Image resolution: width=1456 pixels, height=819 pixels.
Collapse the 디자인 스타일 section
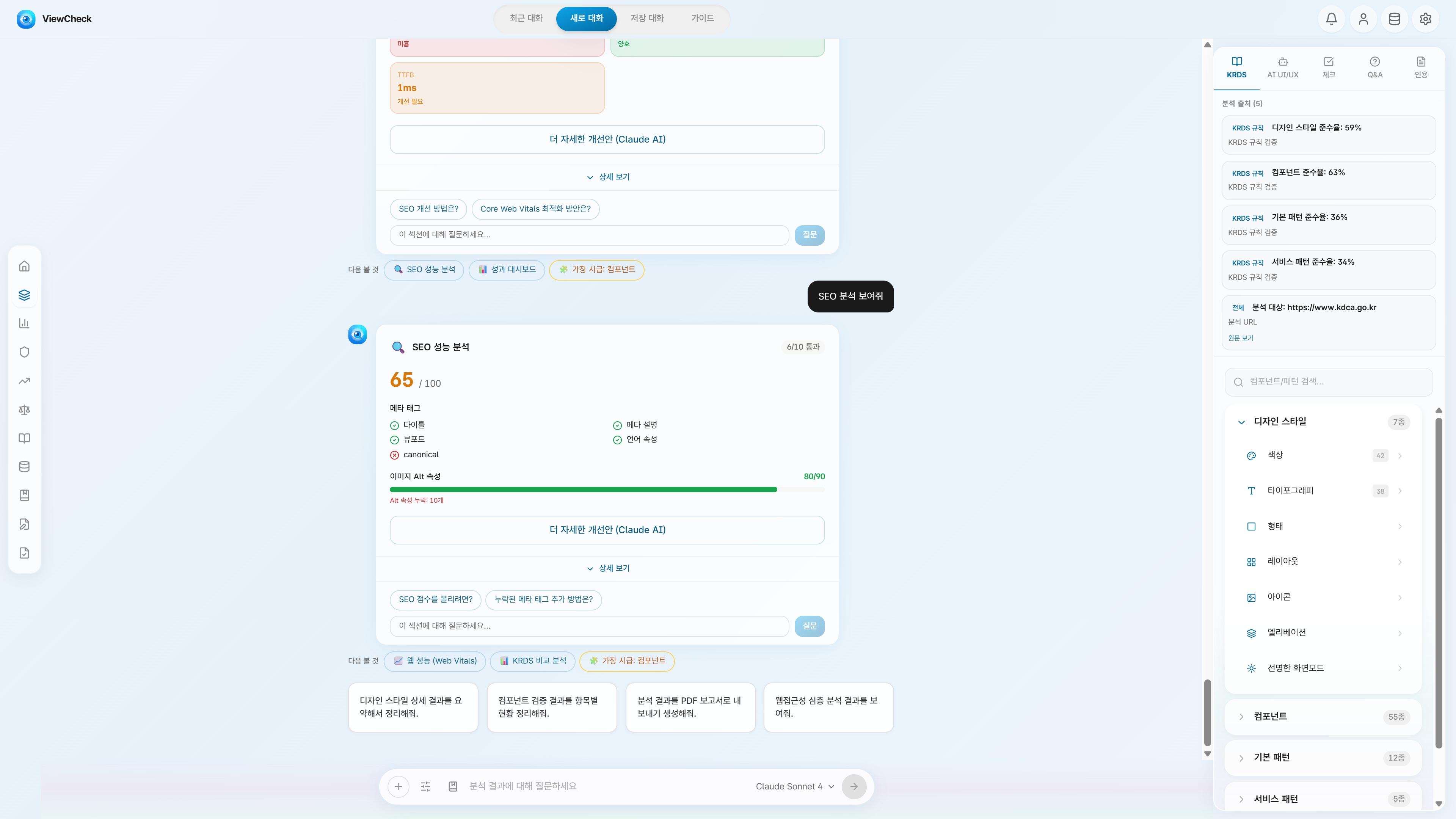[1323, 422]
